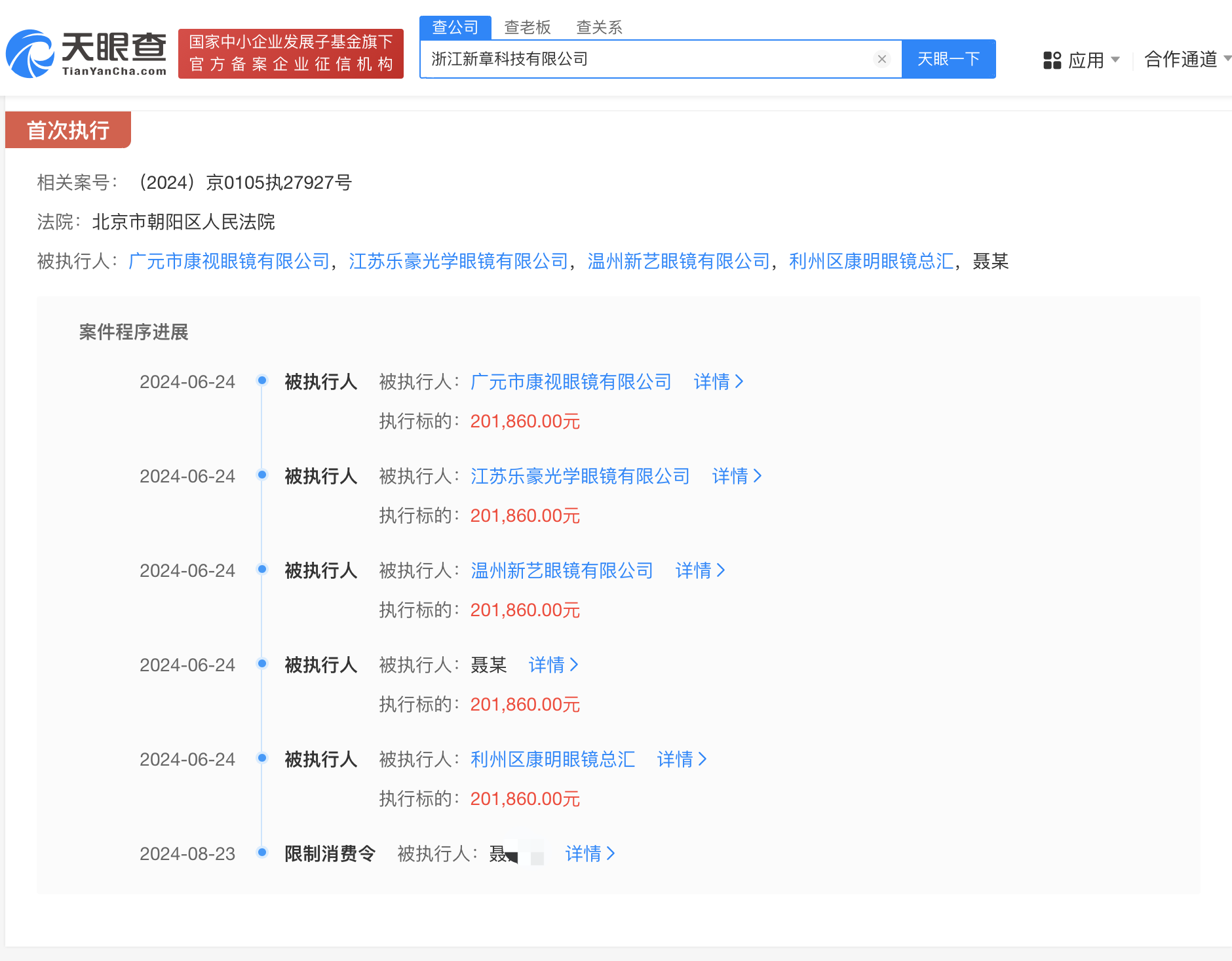Select the 查公司 tab
This screenshot has height=961, width=1232.
point(455,26)
